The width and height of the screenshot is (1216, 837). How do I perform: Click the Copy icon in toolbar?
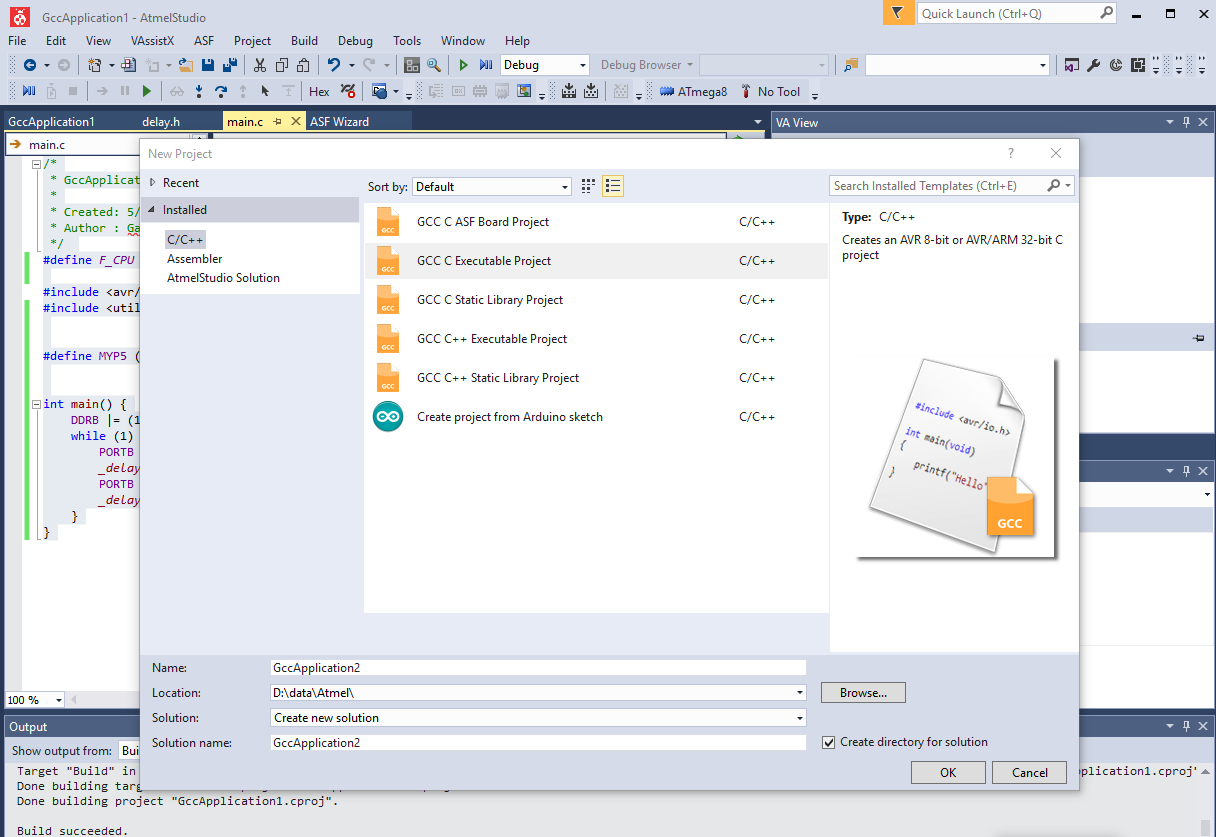coord(281,65)
